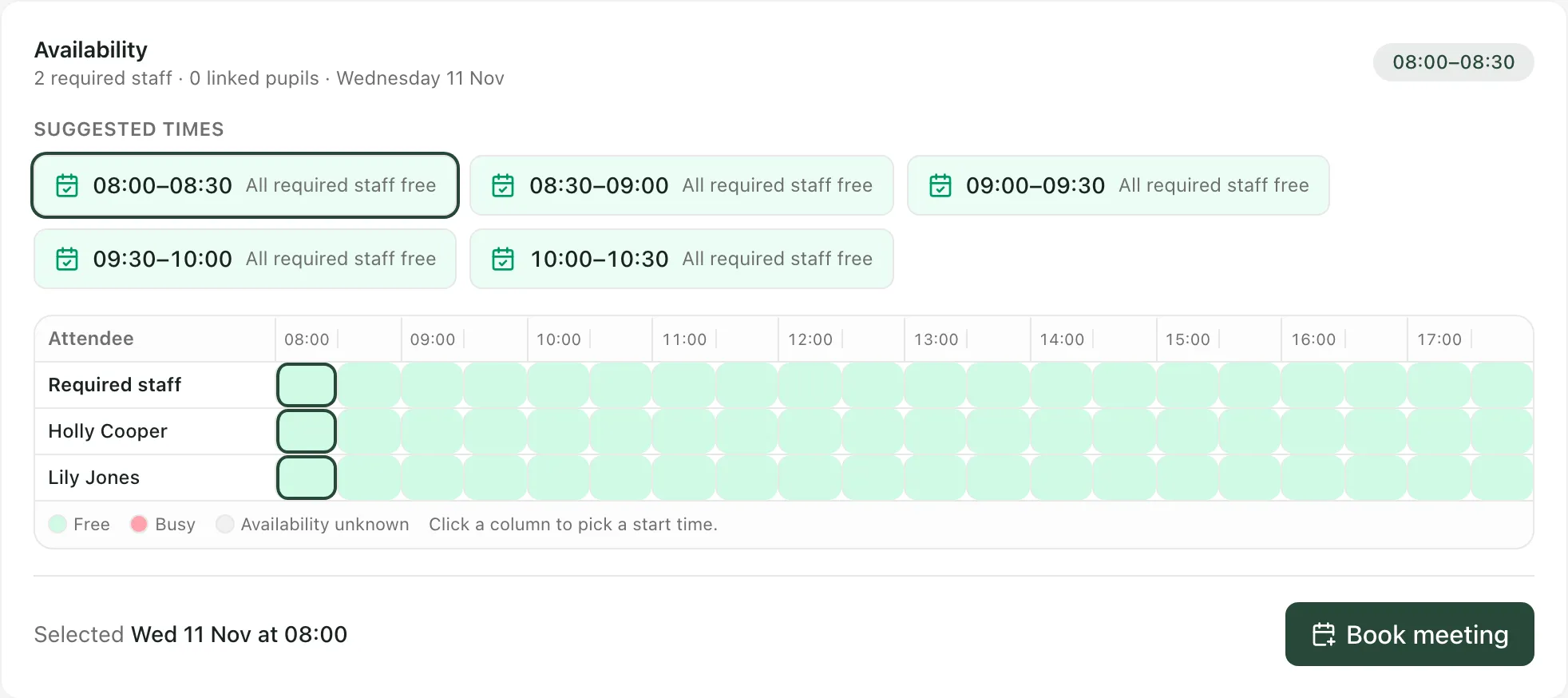
Task: Click the red Busy legend dot
Action: (139, 524)
